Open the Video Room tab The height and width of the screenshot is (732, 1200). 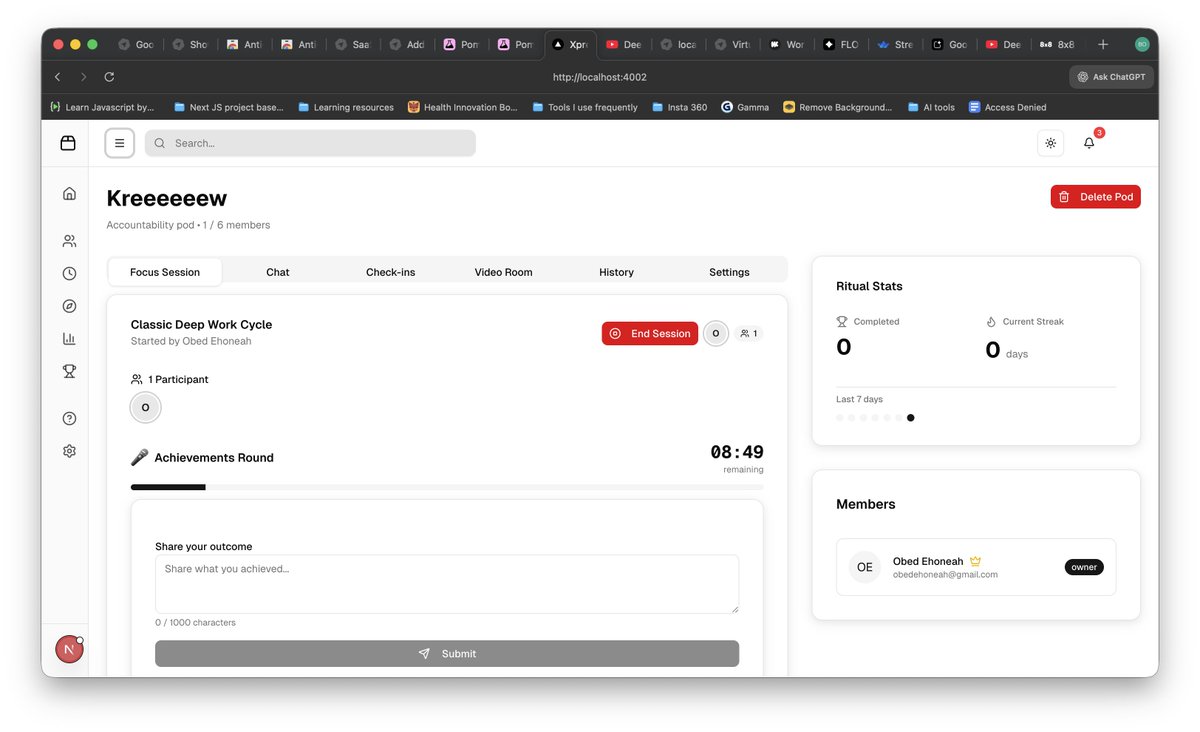[x=503, y=272]
